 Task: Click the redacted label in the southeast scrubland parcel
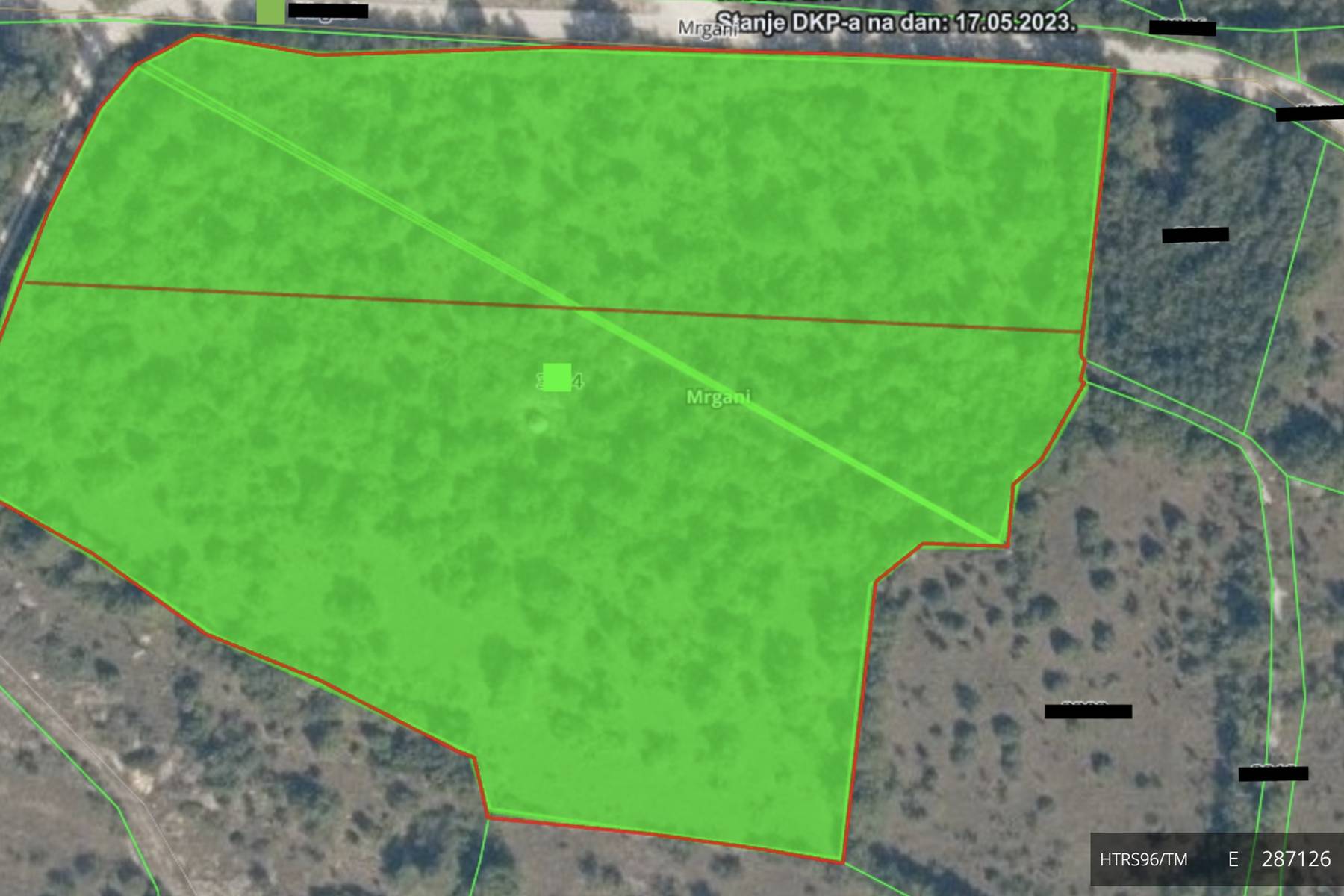(x=1088, y=712)
